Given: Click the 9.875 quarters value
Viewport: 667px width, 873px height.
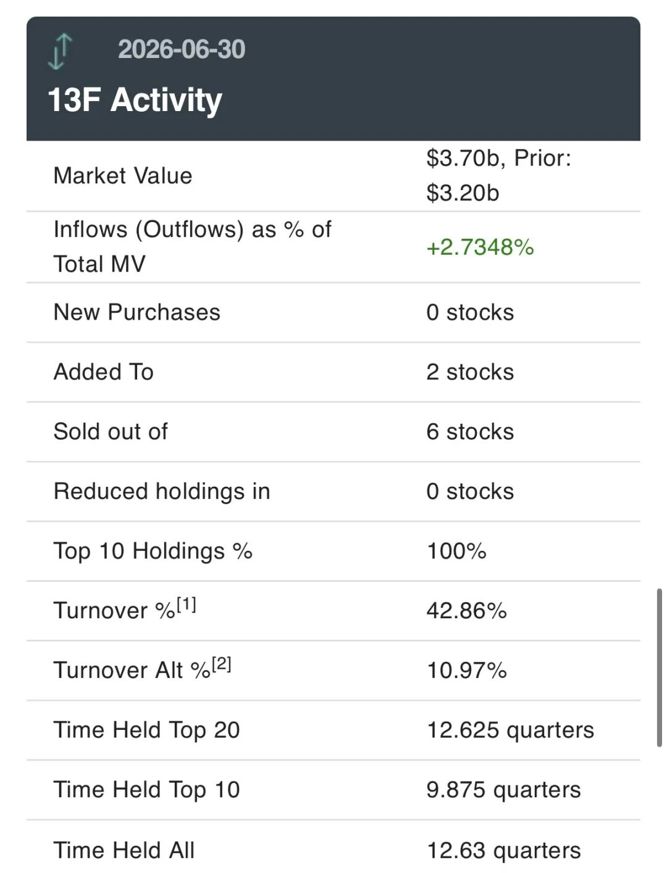Looking at the screenshot, I should 503,789.
